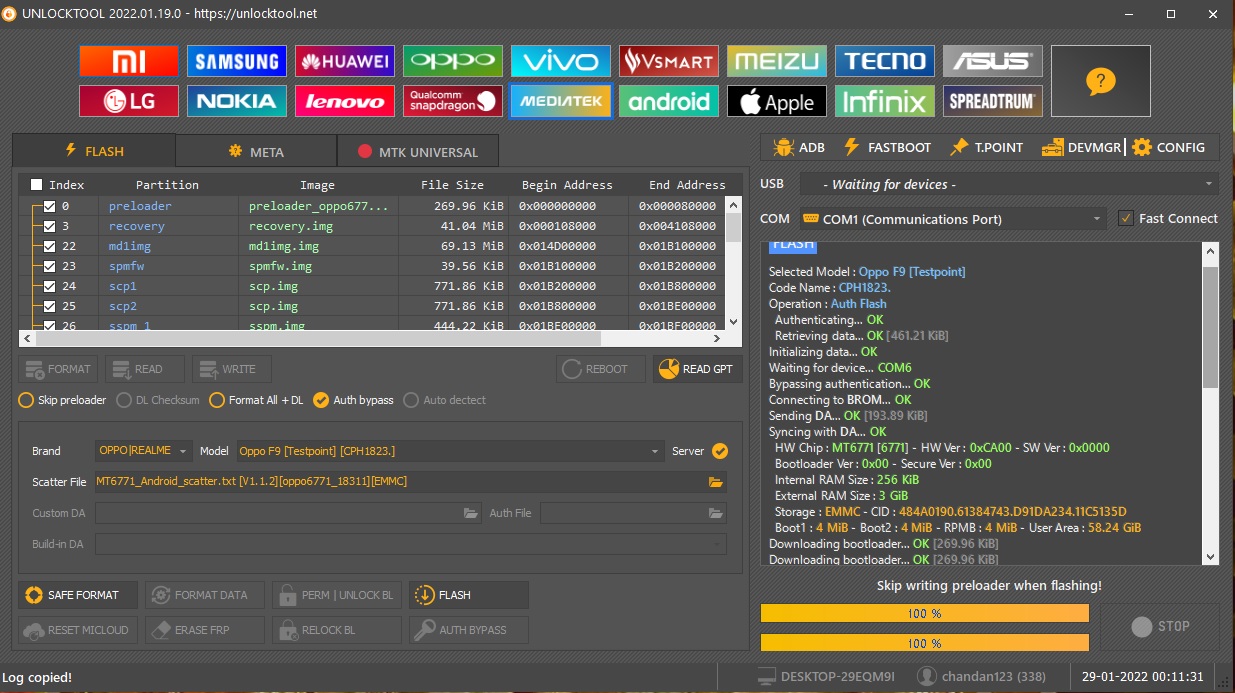Click the Server status check icon
The height and width of the screenshot is (693, 1235).
point(720,451)
